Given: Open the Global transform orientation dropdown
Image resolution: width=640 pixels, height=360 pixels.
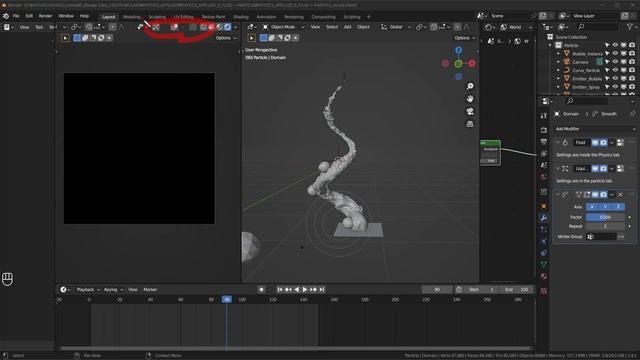Looking at the screenshot, I should point(396,27).
